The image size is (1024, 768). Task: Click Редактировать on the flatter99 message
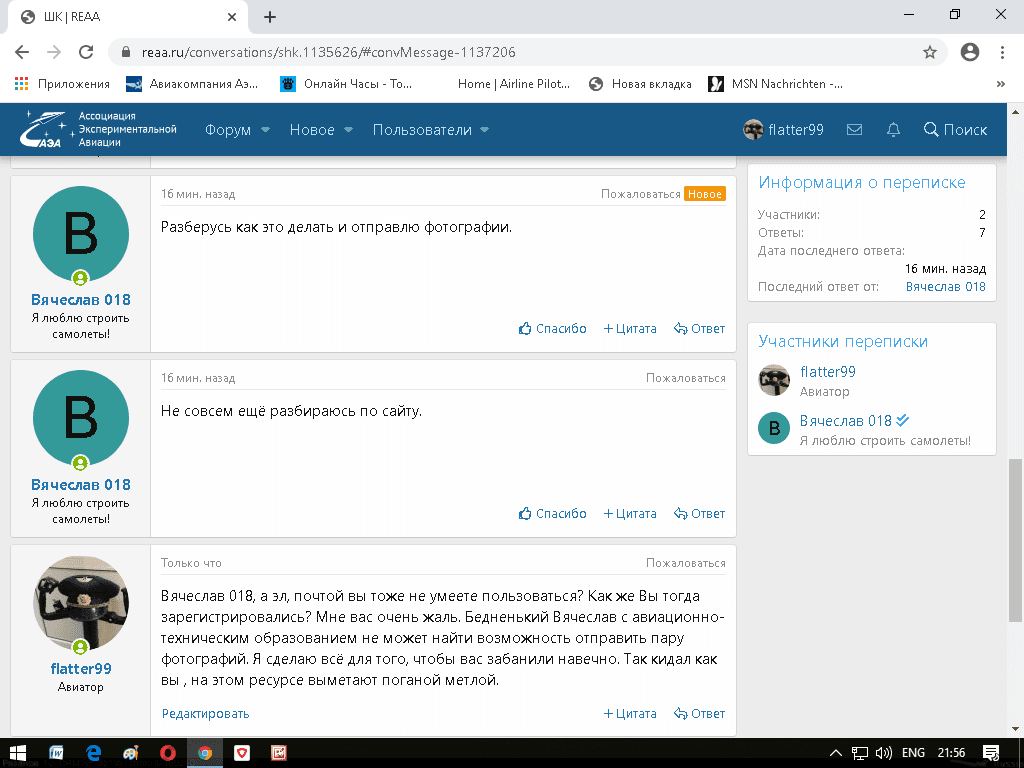pyautogui.click(x=205, y=714)
